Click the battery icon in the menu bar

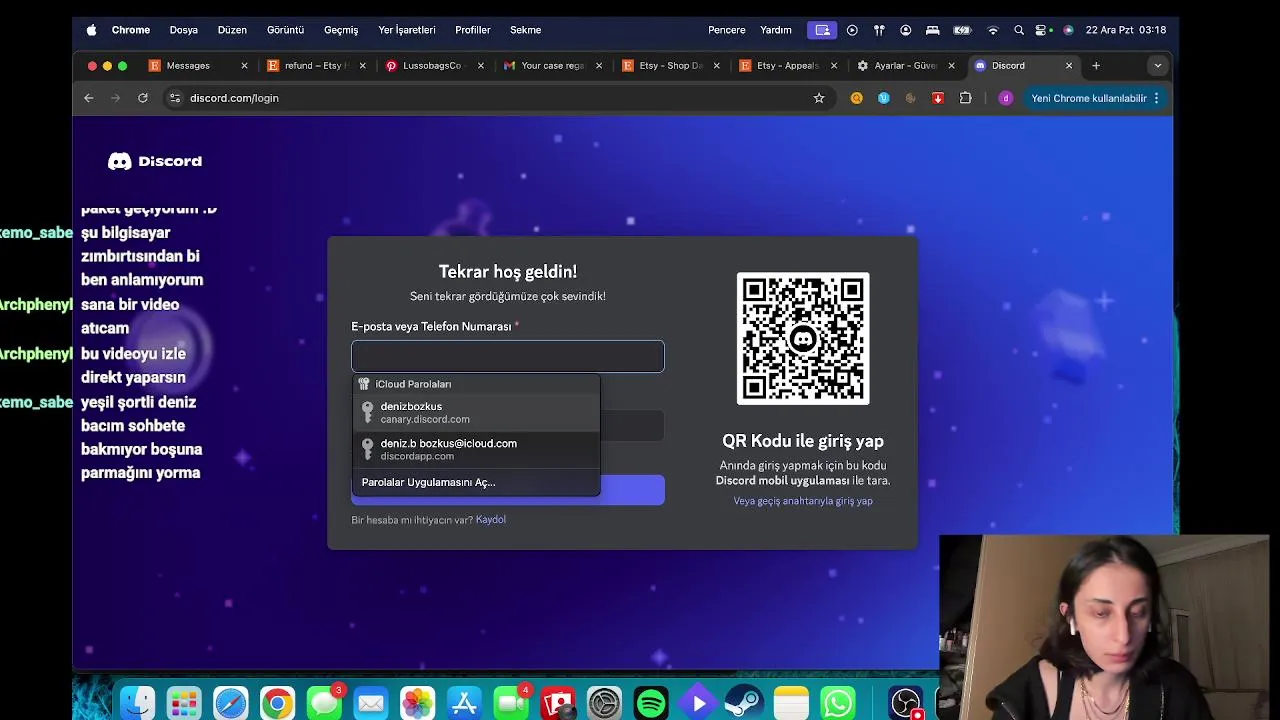click(962, 30)
